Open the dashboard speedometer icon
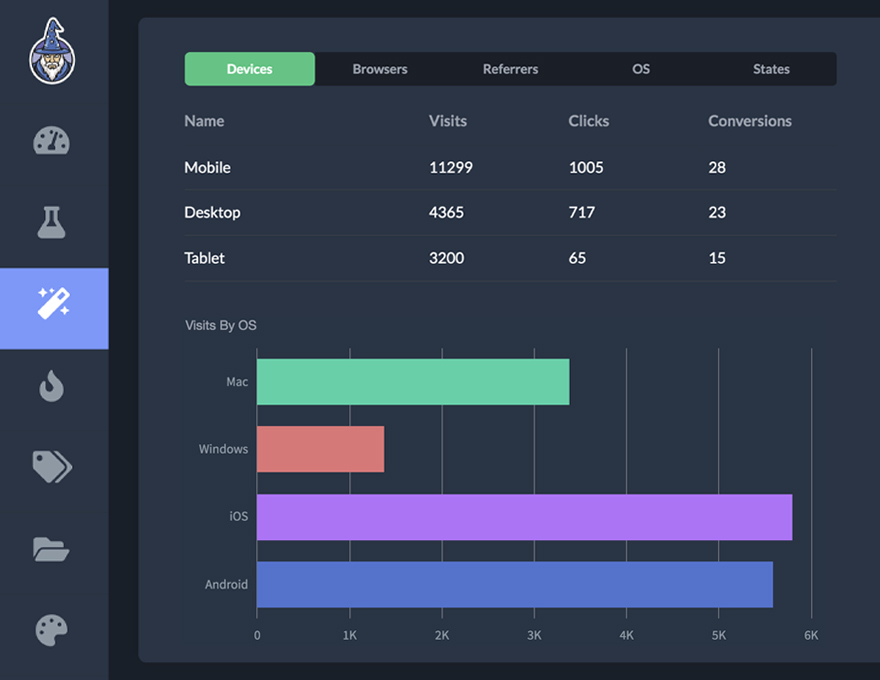Screen dimensions: 880x680 51,141
